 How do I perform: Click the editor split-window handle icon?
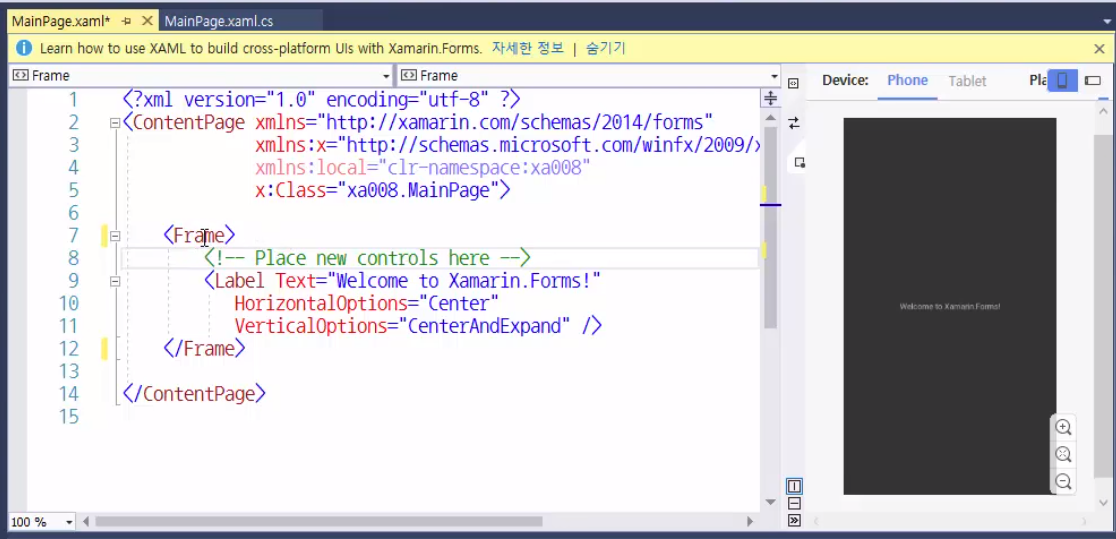click(x=769, y=98)
